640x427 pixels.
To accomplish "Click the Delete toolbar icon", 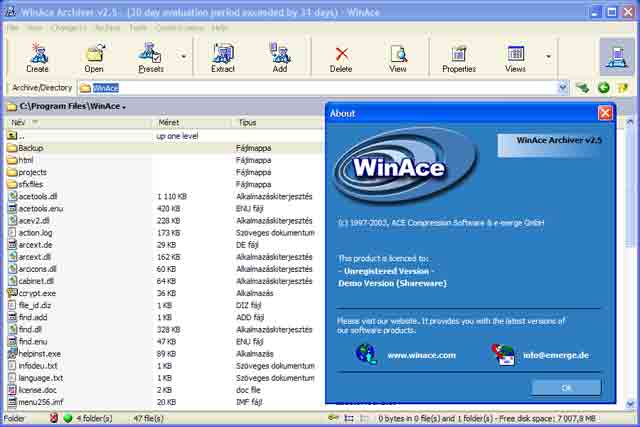I will pyautogui.click(x=341, y=58).
